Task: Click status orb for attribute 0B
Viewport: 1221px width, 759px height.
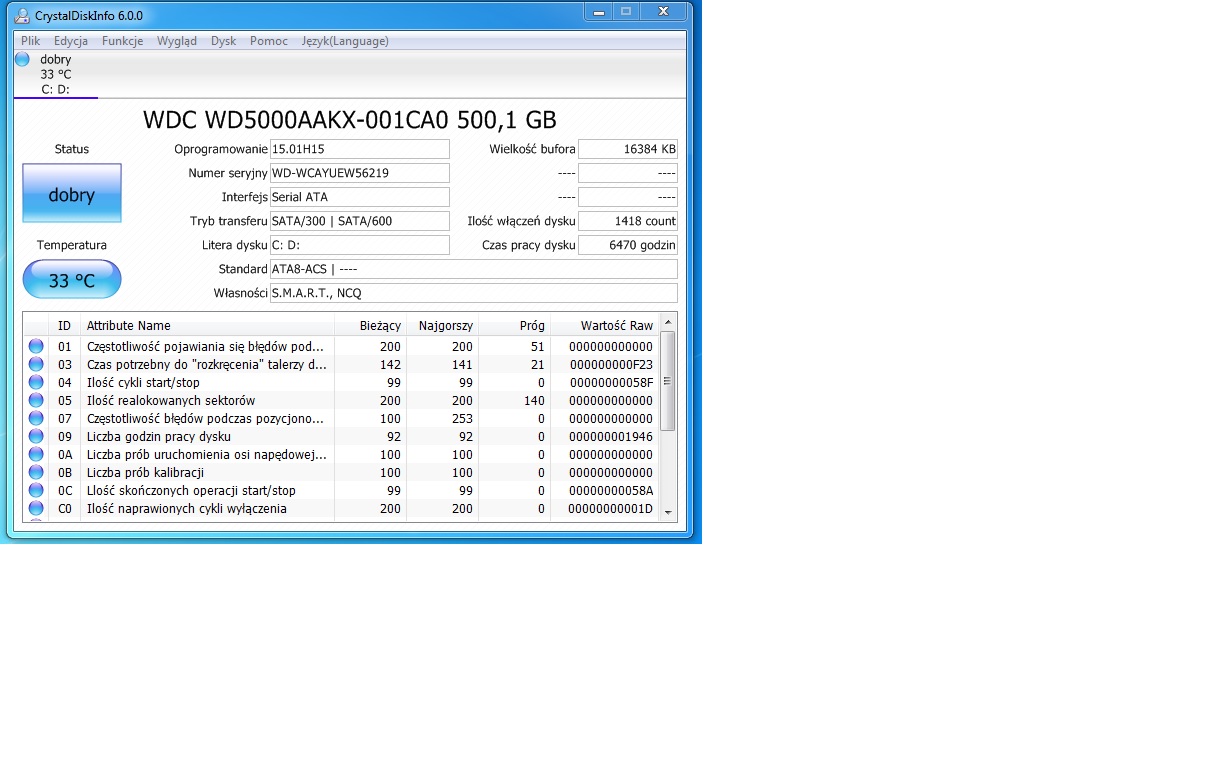Action: (x=36, y=472)
